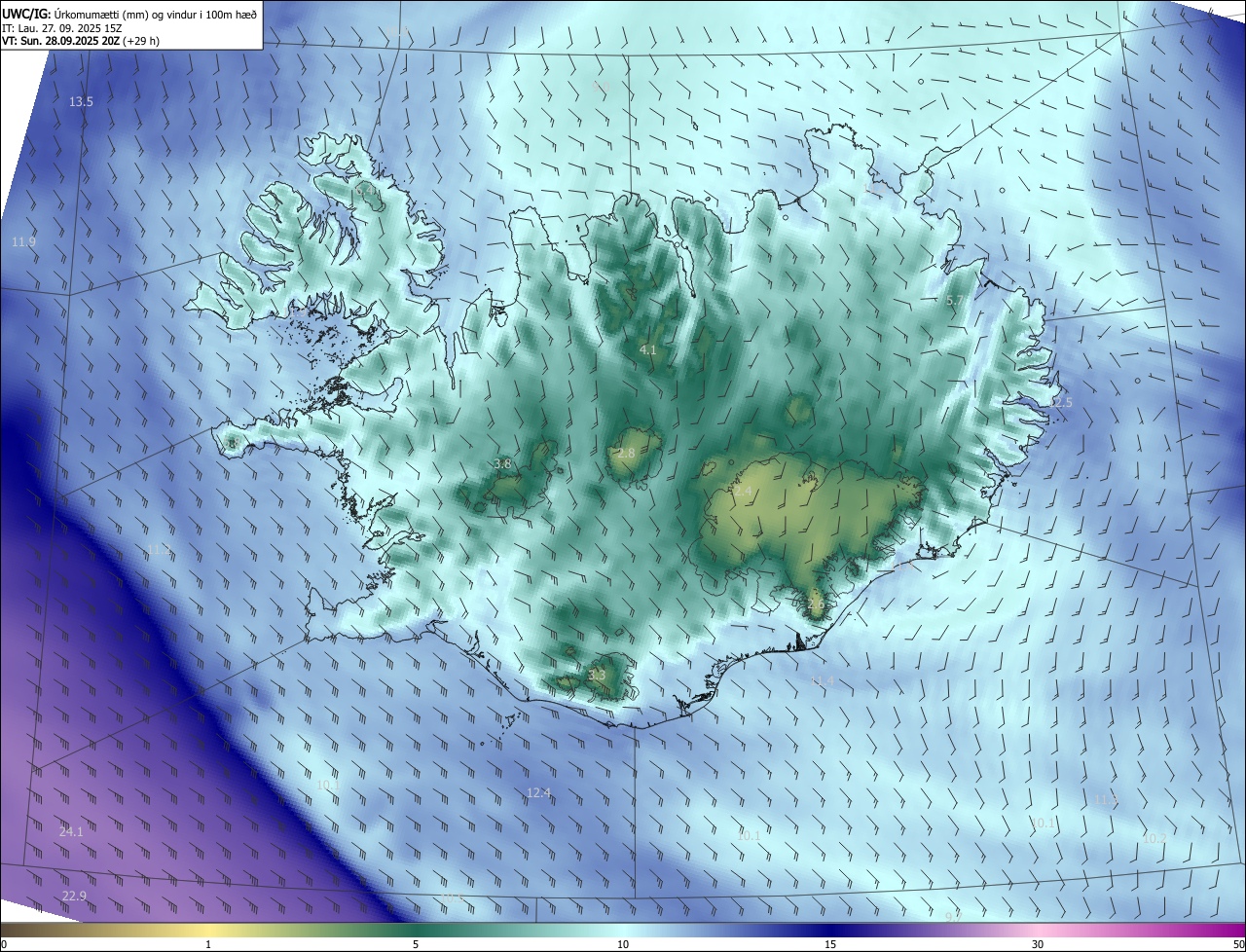Click the 'UWC/IG: Úrkomumætti (mm)' title line
The width and height of the screenshot is (1246, 952).
pos(129,14)
